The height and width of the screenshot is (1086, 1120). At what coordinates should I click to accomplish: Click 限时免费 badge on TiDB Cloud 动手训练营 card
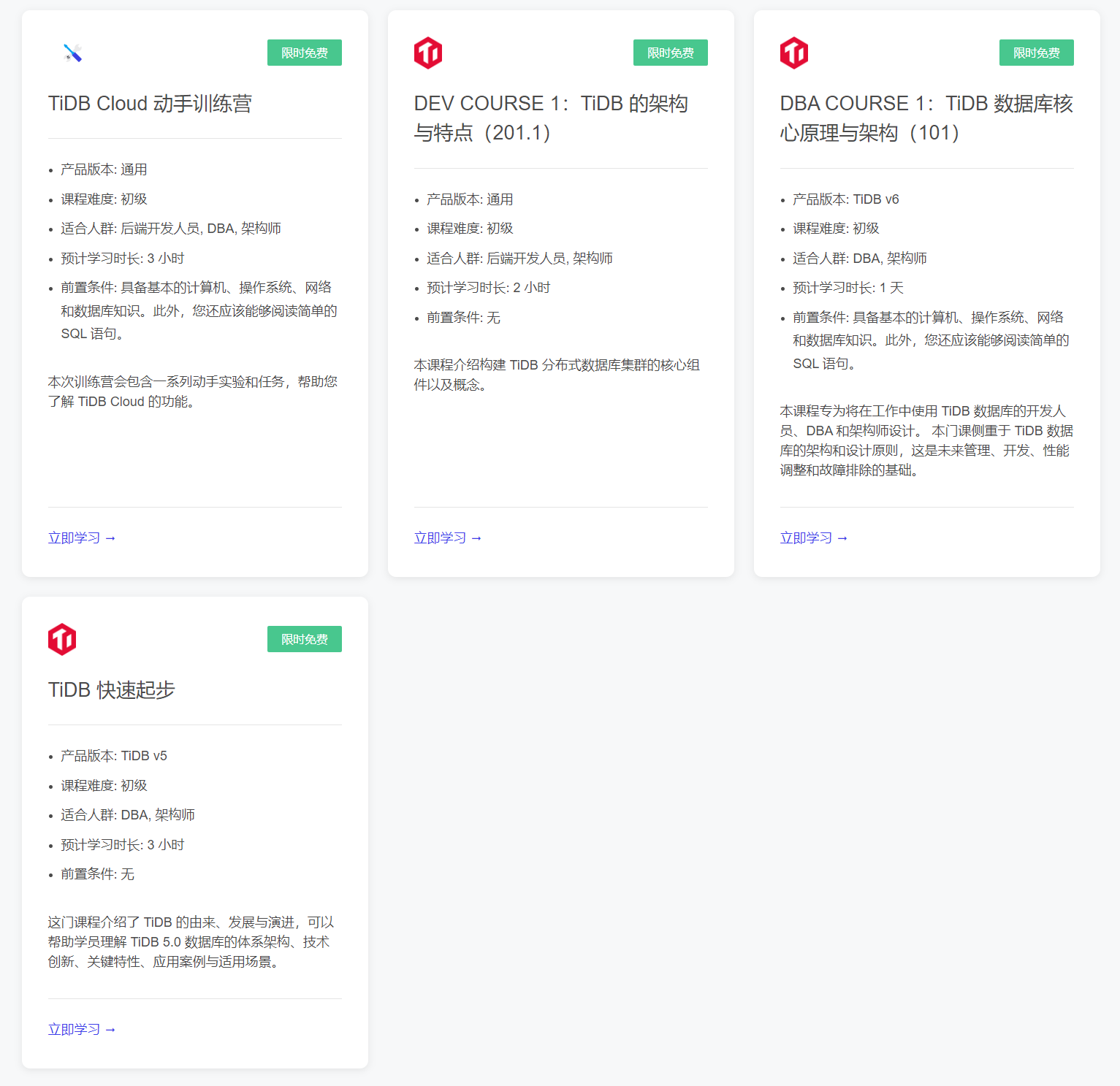305,53
